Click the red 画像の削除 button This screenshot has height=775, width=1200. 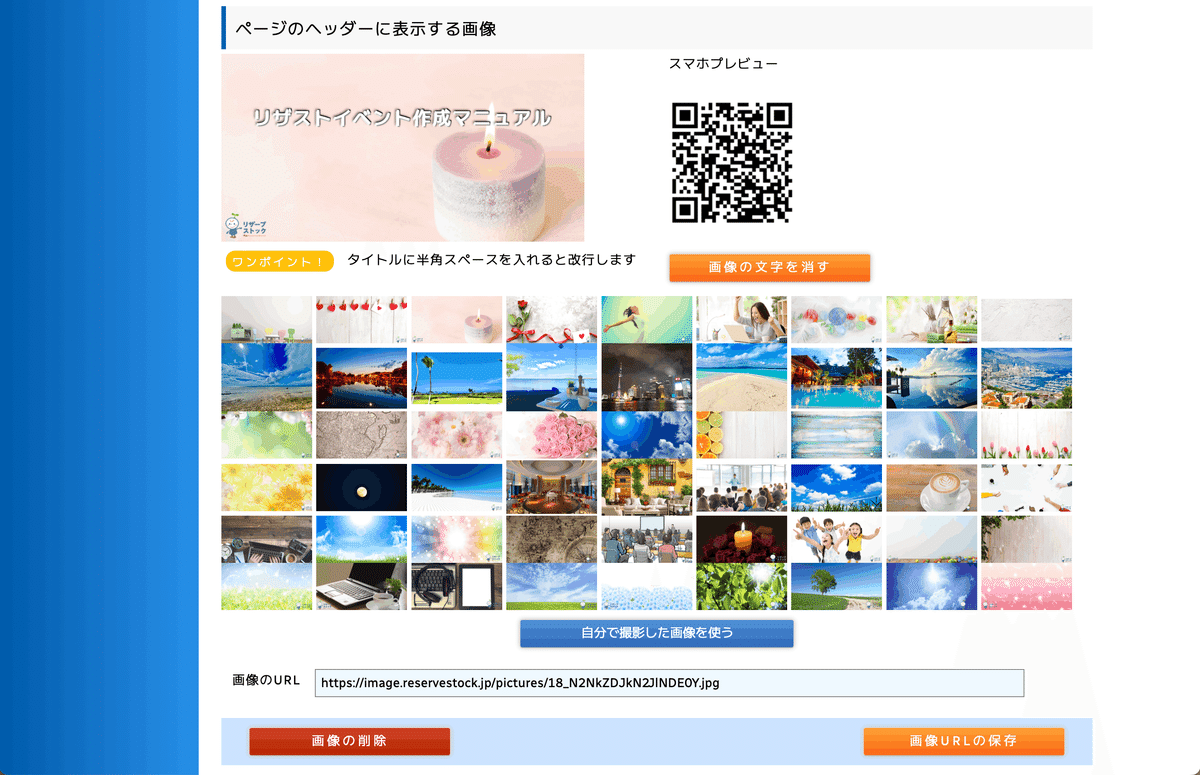pos(349,741)
